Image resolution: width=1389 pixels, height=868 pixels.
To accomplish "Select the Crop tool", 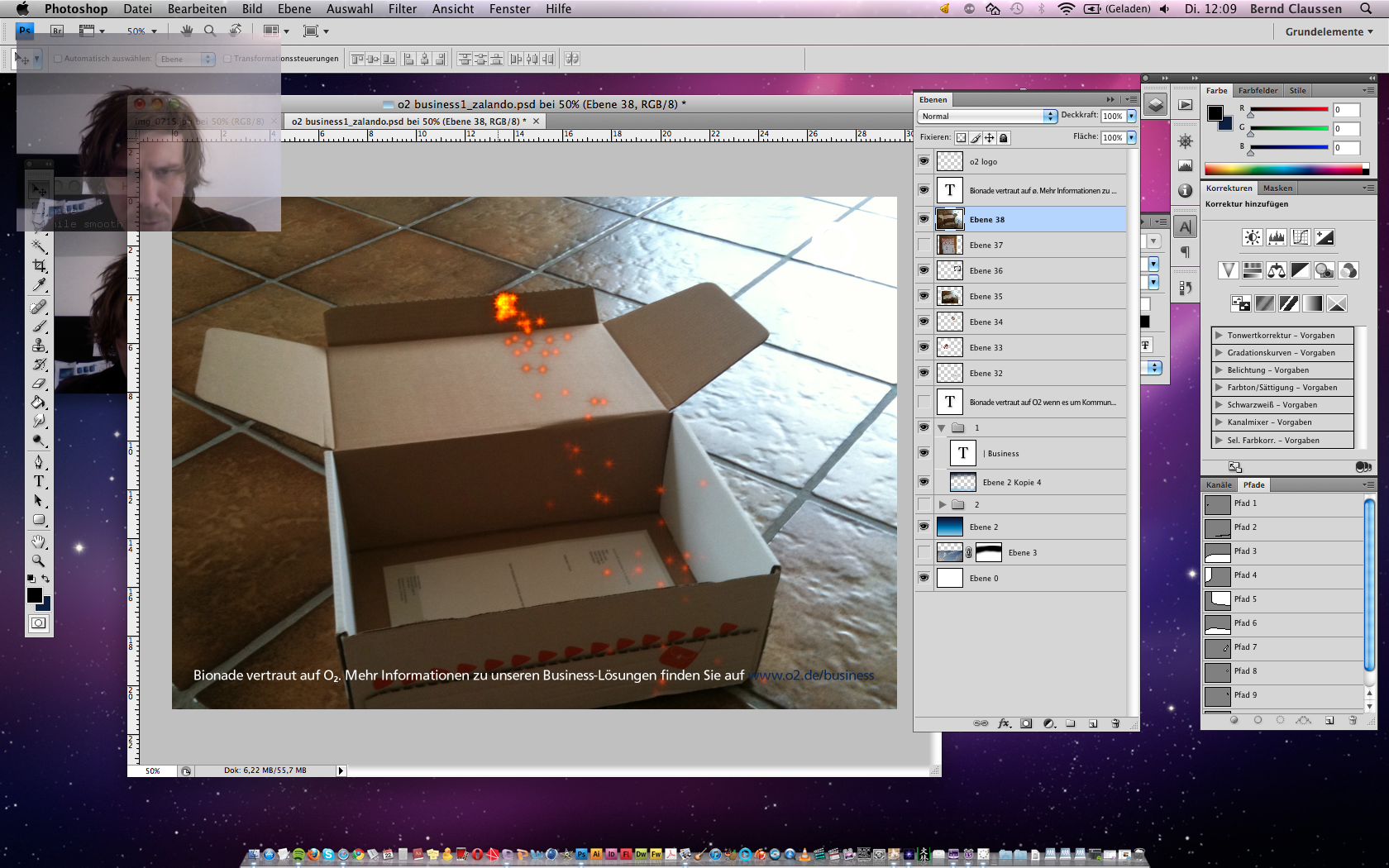I will 39,265.
